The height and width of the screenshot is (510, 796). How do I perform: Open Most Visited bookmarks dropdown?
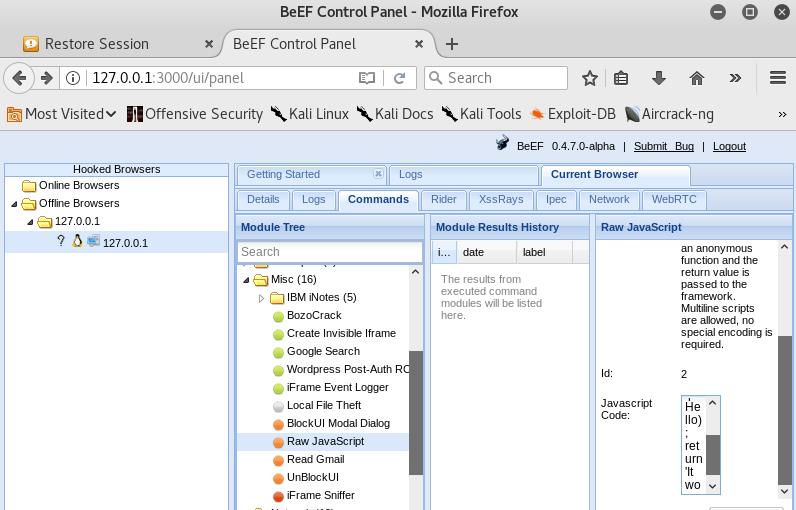(x=61, y=114)
